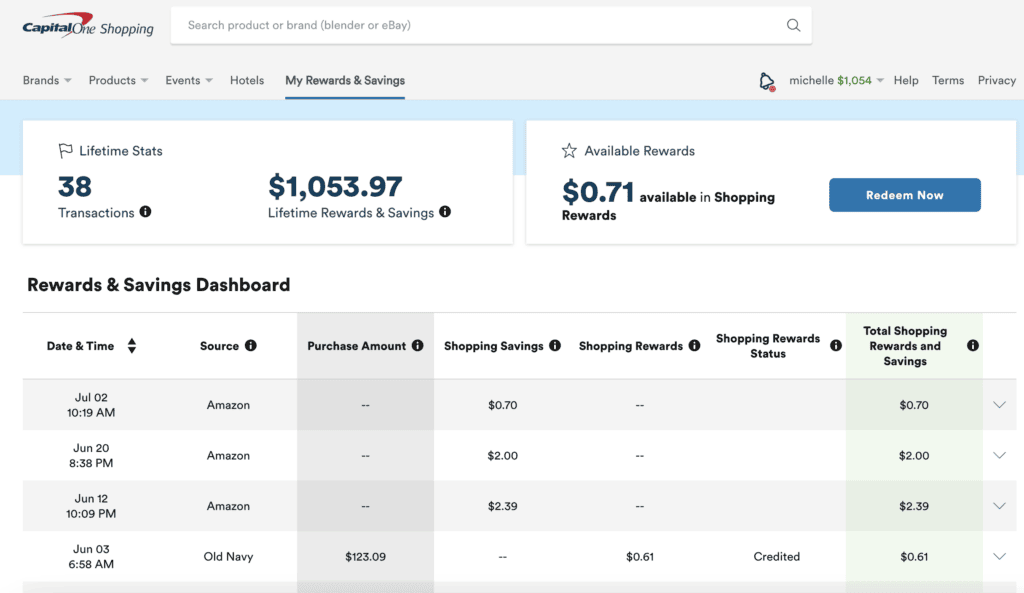Open the Products dropdown
1024x593 pixels.
pos(117,80)
